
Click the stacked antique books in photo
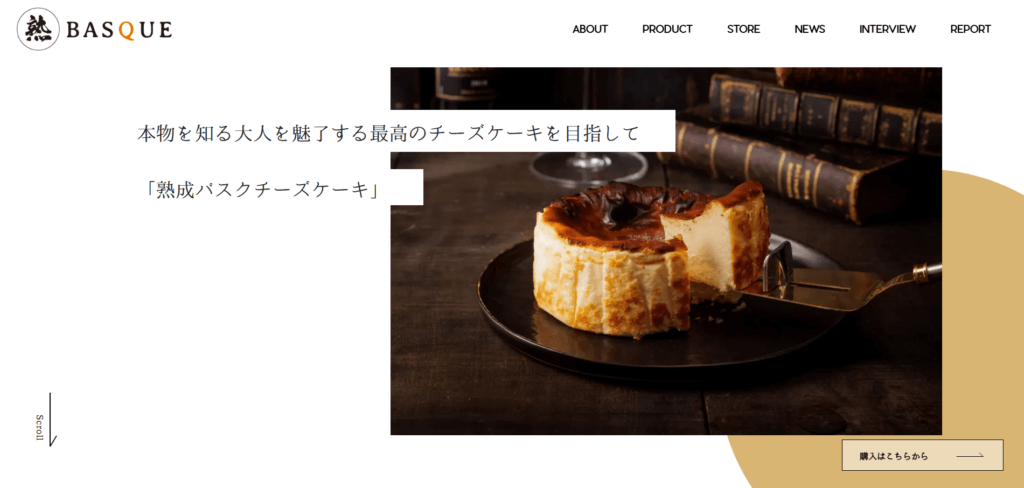point(810,144)
